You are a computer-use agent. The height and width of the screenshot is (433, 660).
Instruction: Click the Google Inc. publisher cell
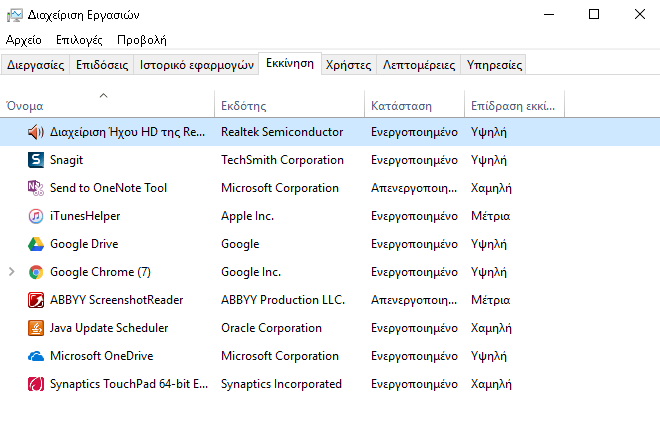(x=251, y=272)
